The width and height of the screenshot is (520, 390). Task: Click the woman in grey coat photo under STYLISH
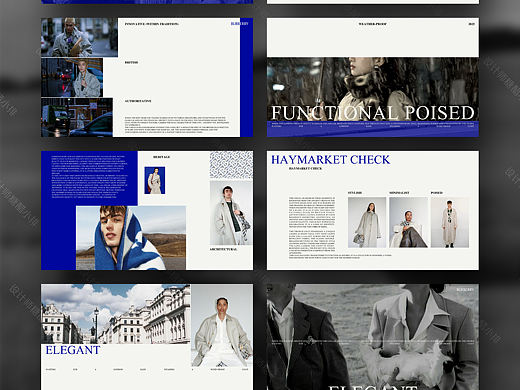point(367,222)
